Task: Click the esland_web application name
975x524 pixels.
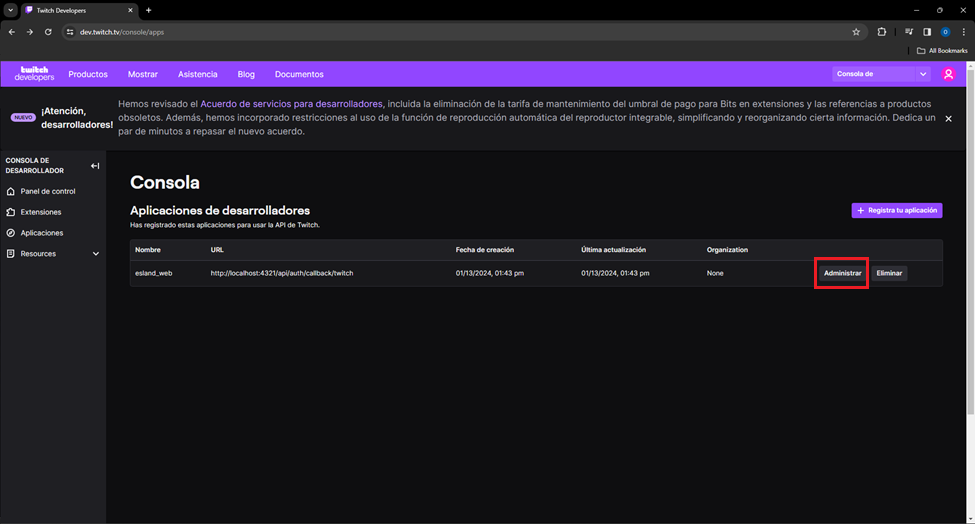Action: 154,273
